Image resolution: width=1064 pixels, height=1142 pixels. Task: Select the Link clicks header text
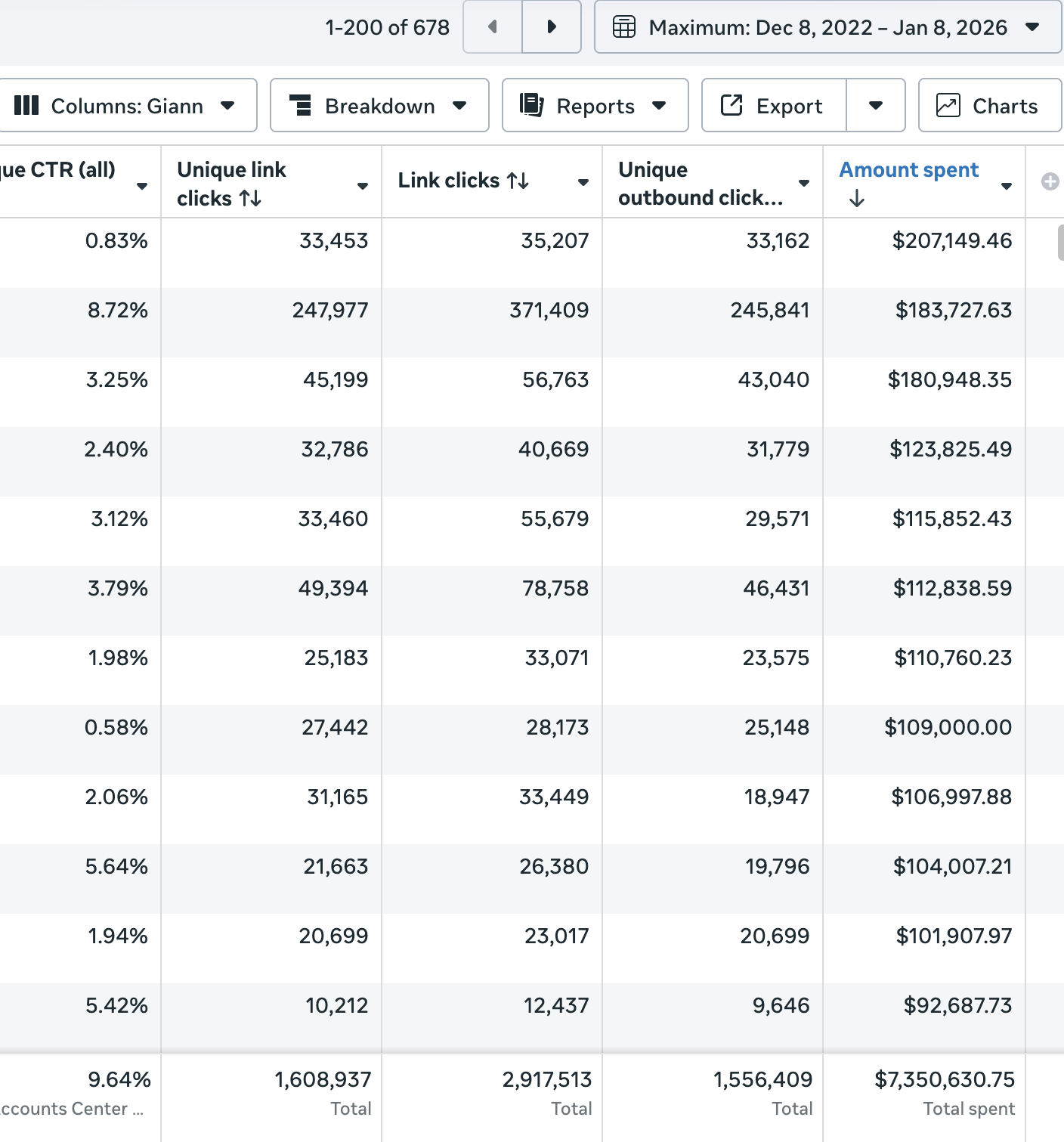tap(449, 181)
